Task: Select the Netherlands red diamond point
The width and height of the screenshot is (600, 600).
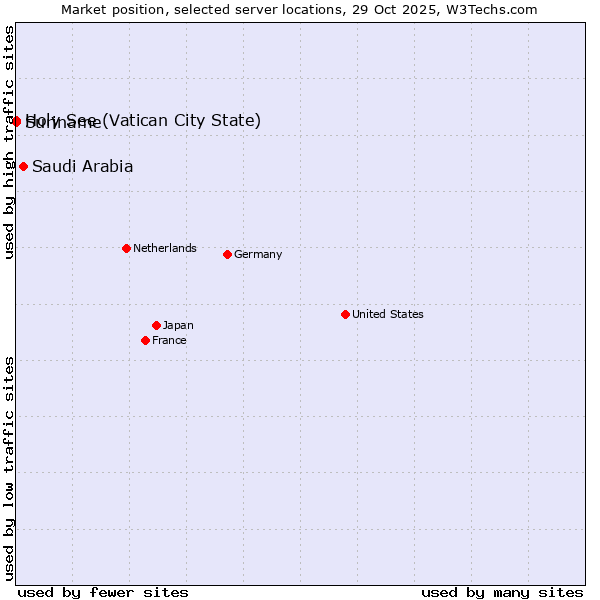Action: (x=126, y=248)
